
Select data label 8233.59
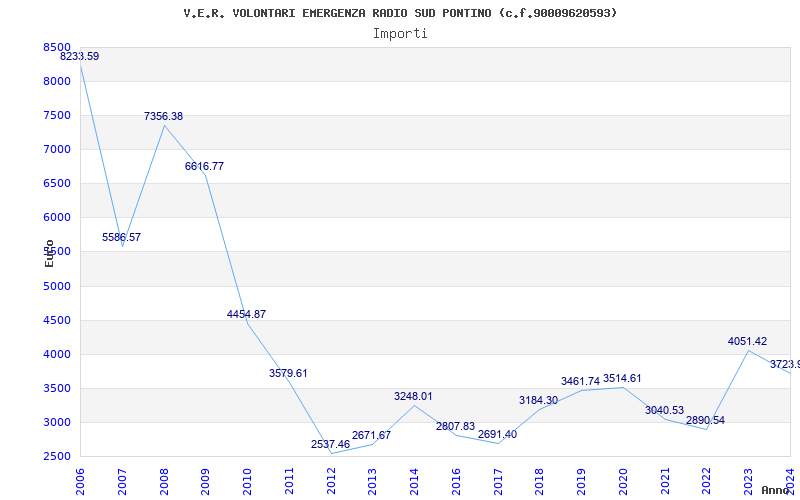[80, 57]
